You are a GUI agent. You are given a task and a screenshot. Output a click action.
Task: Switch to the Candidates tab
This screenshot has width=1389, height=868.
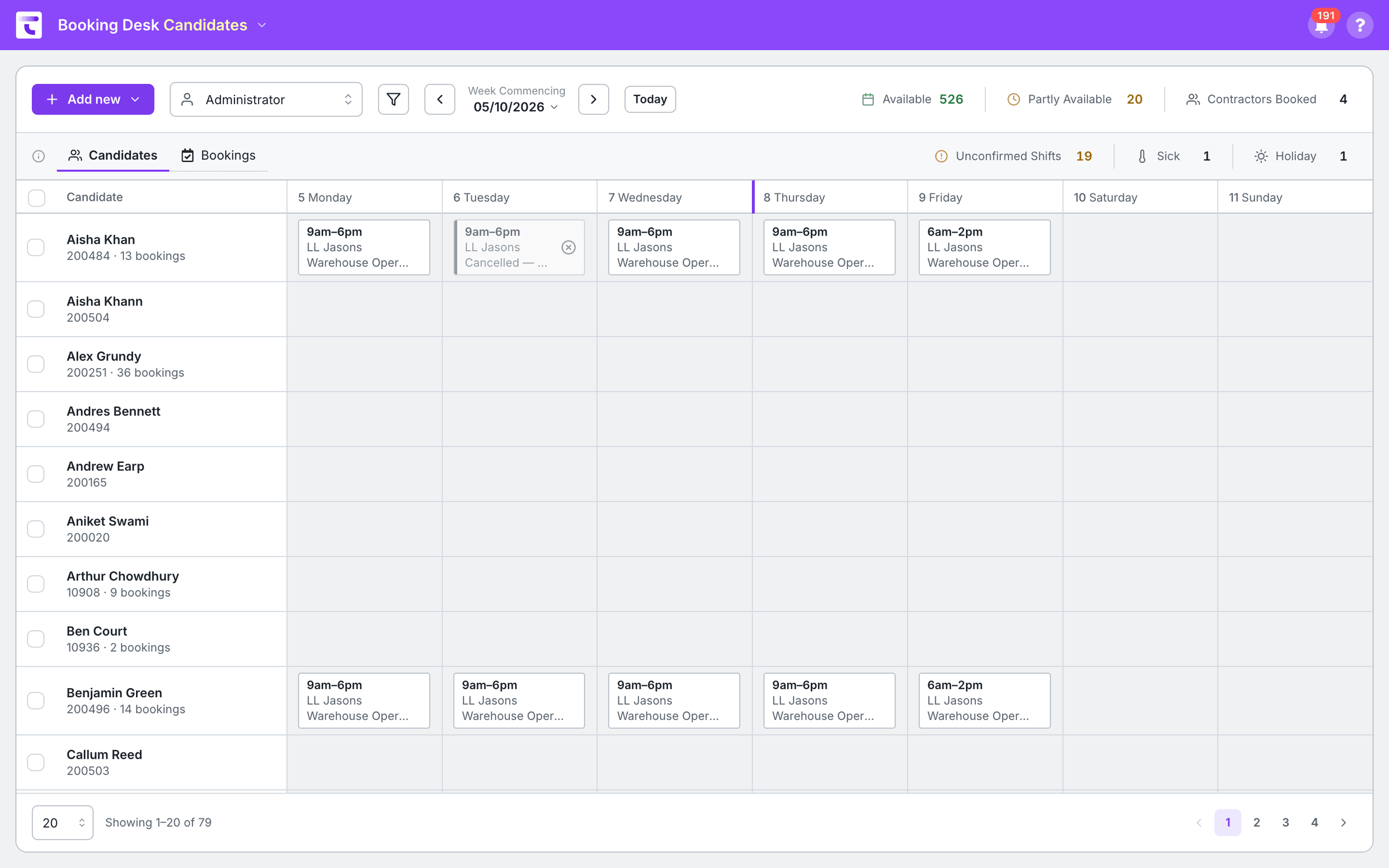pos(113,156)
